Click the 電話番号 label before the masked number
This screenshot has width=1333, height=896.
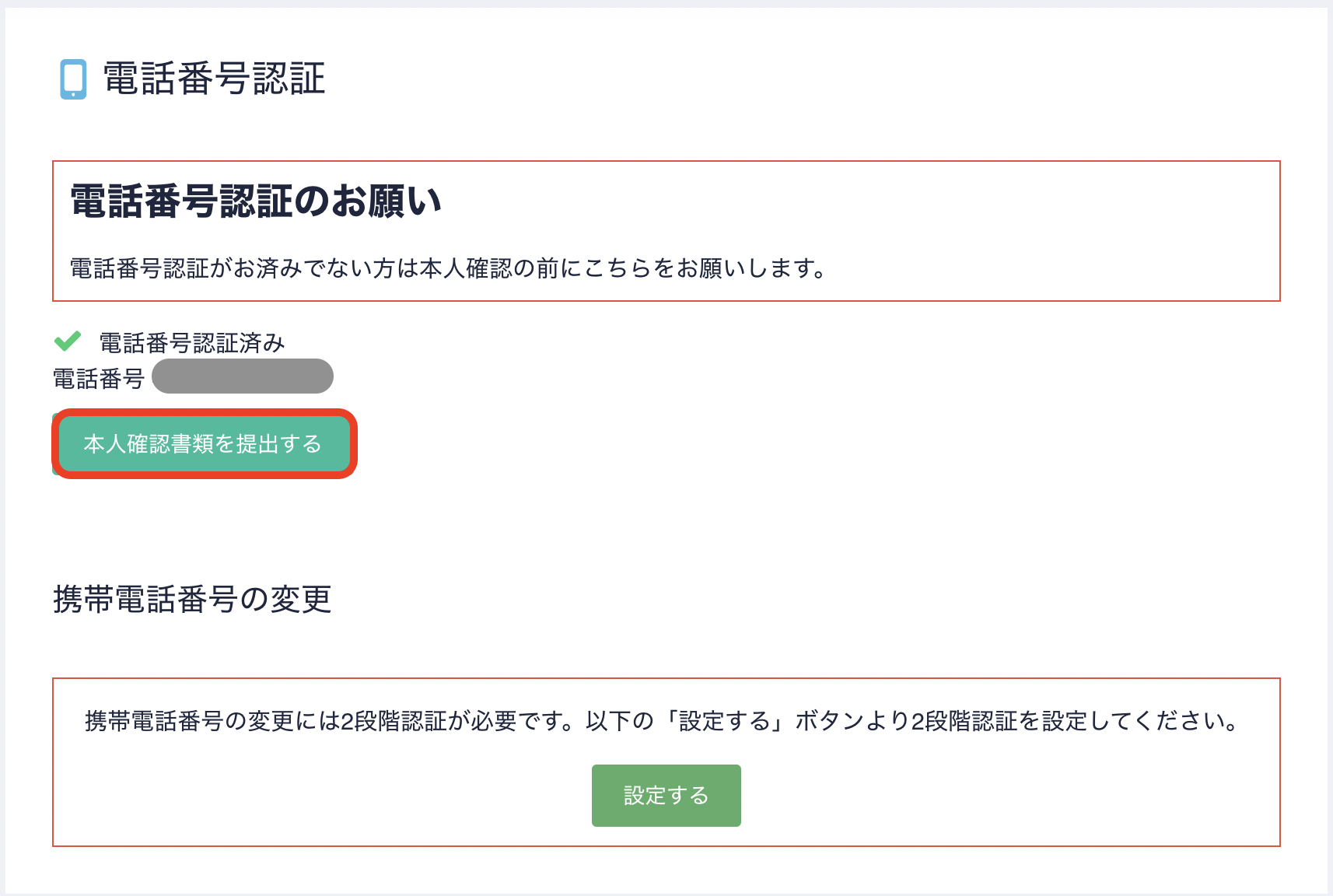click(x=99, y=379)
